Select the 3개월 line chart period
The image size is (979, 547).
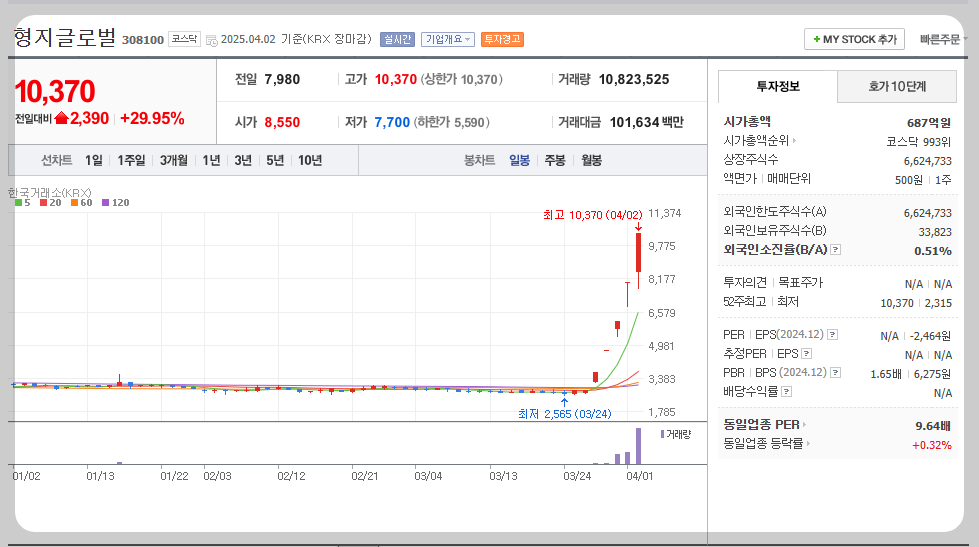[174, 160]
